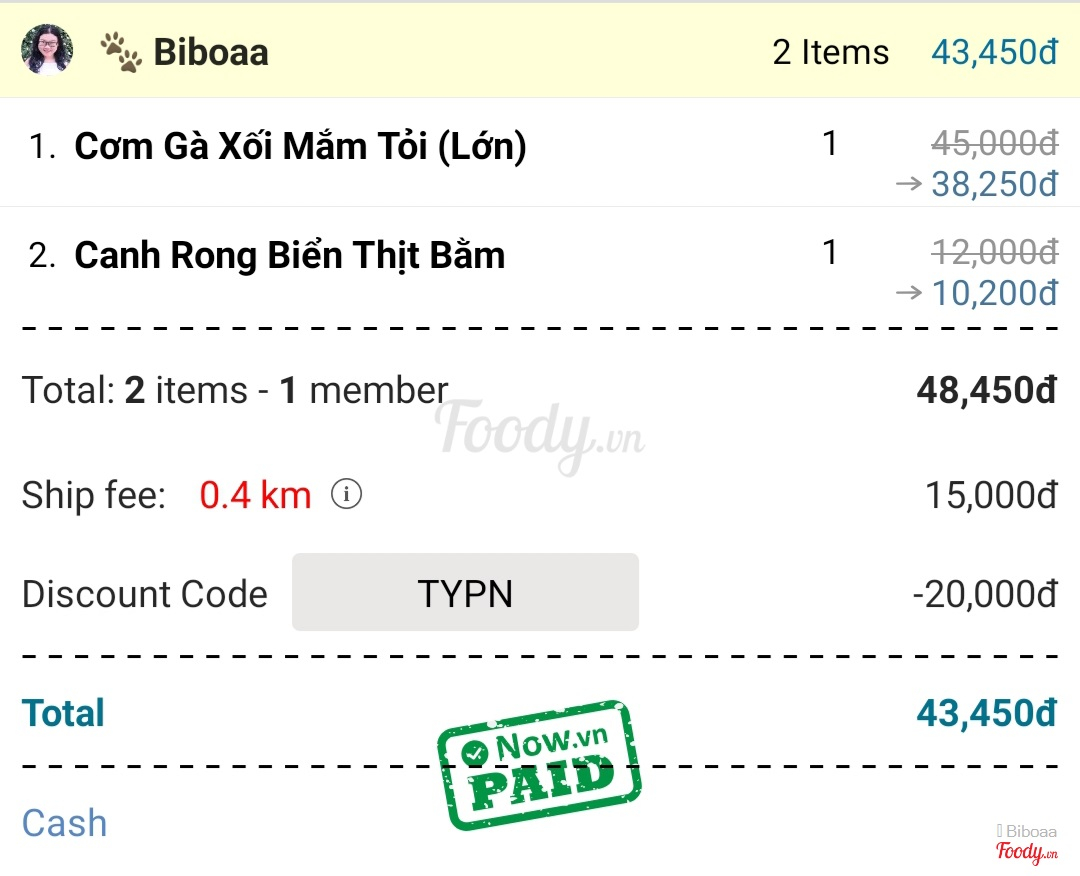Click the final Total label

(x=63, y=713)
